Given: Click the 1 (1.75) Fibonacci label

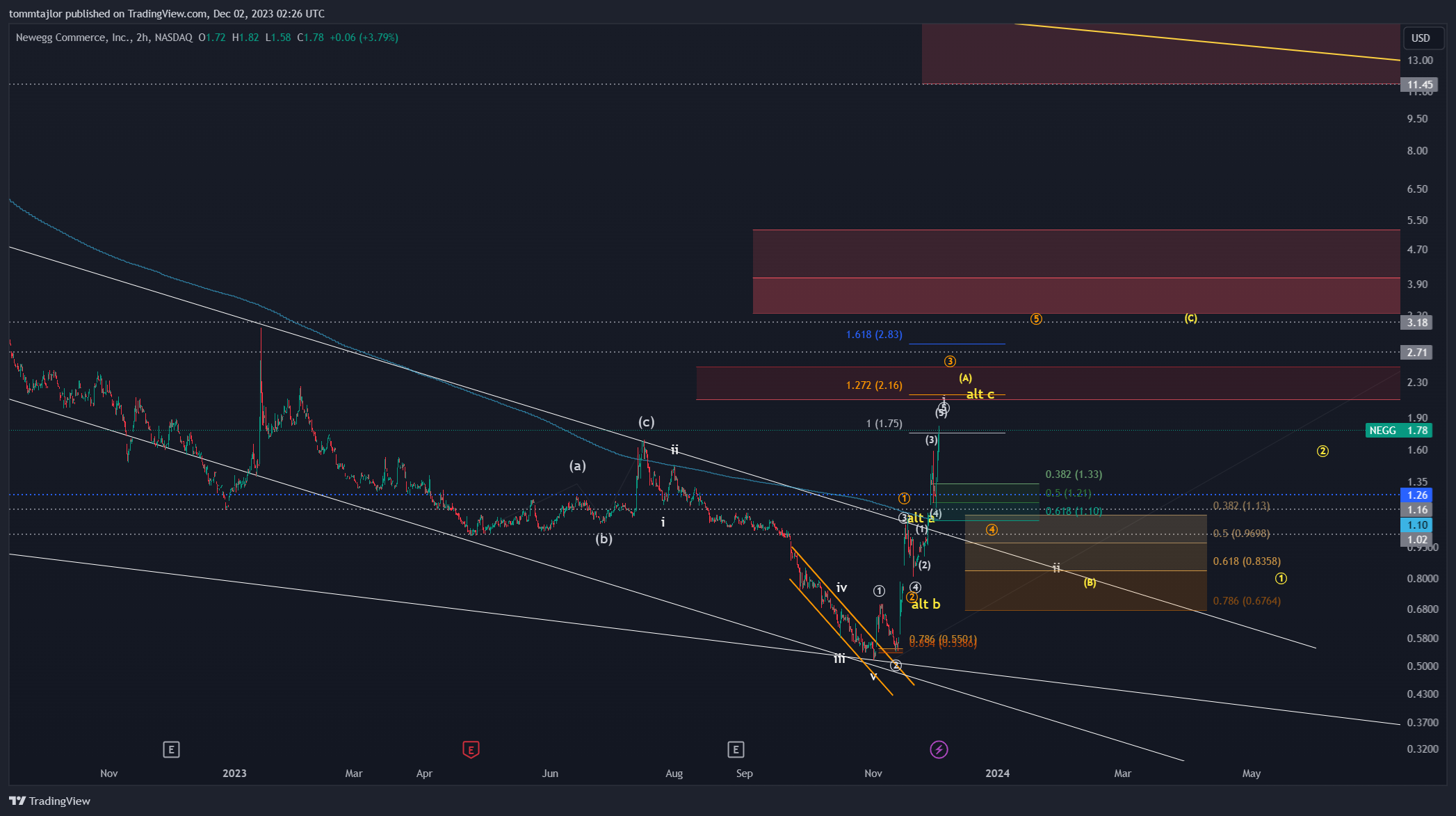Looking at the screenshot, I should point(884,424).
